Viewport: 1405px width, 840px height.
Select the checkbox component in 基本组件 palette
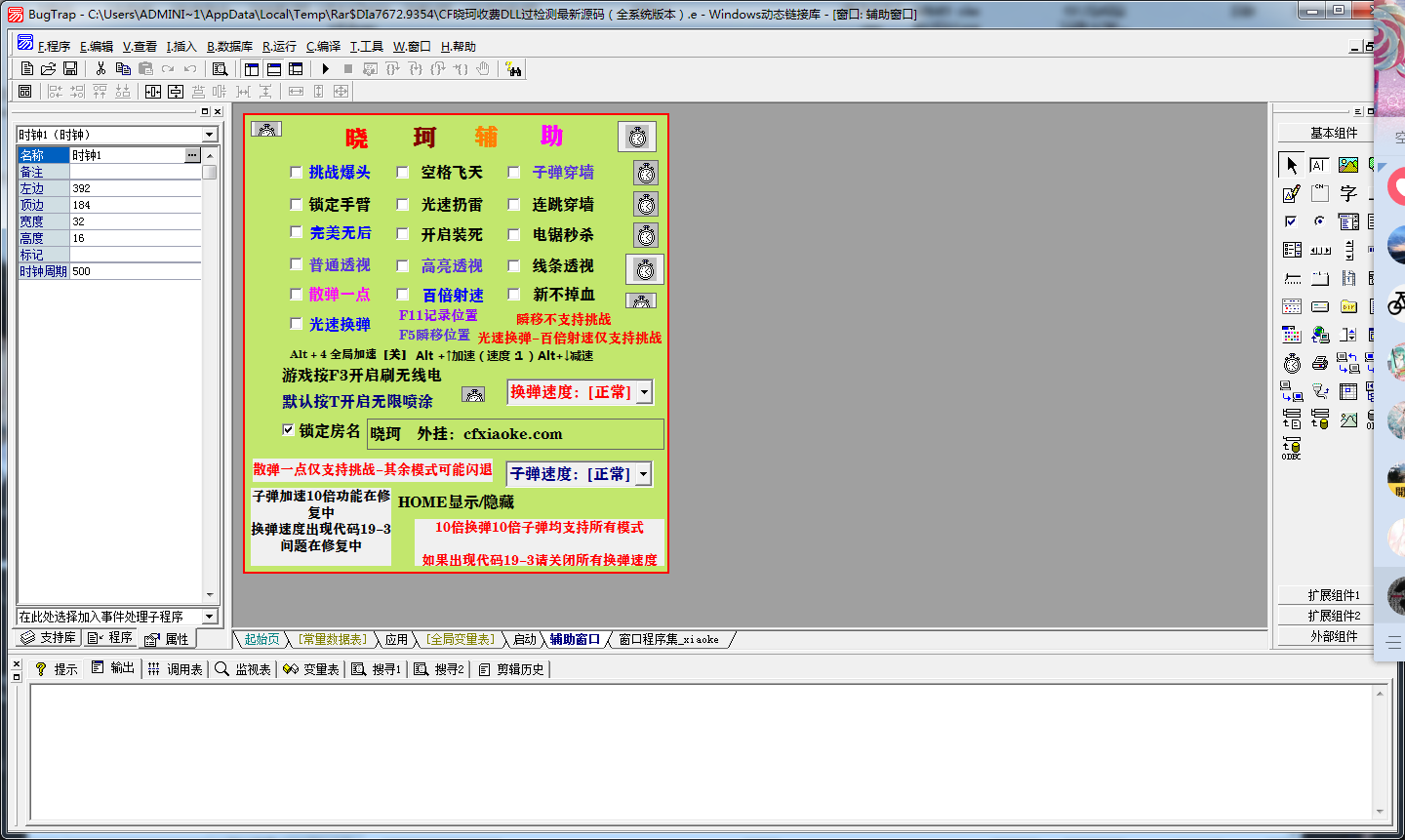pos(1290,220)
